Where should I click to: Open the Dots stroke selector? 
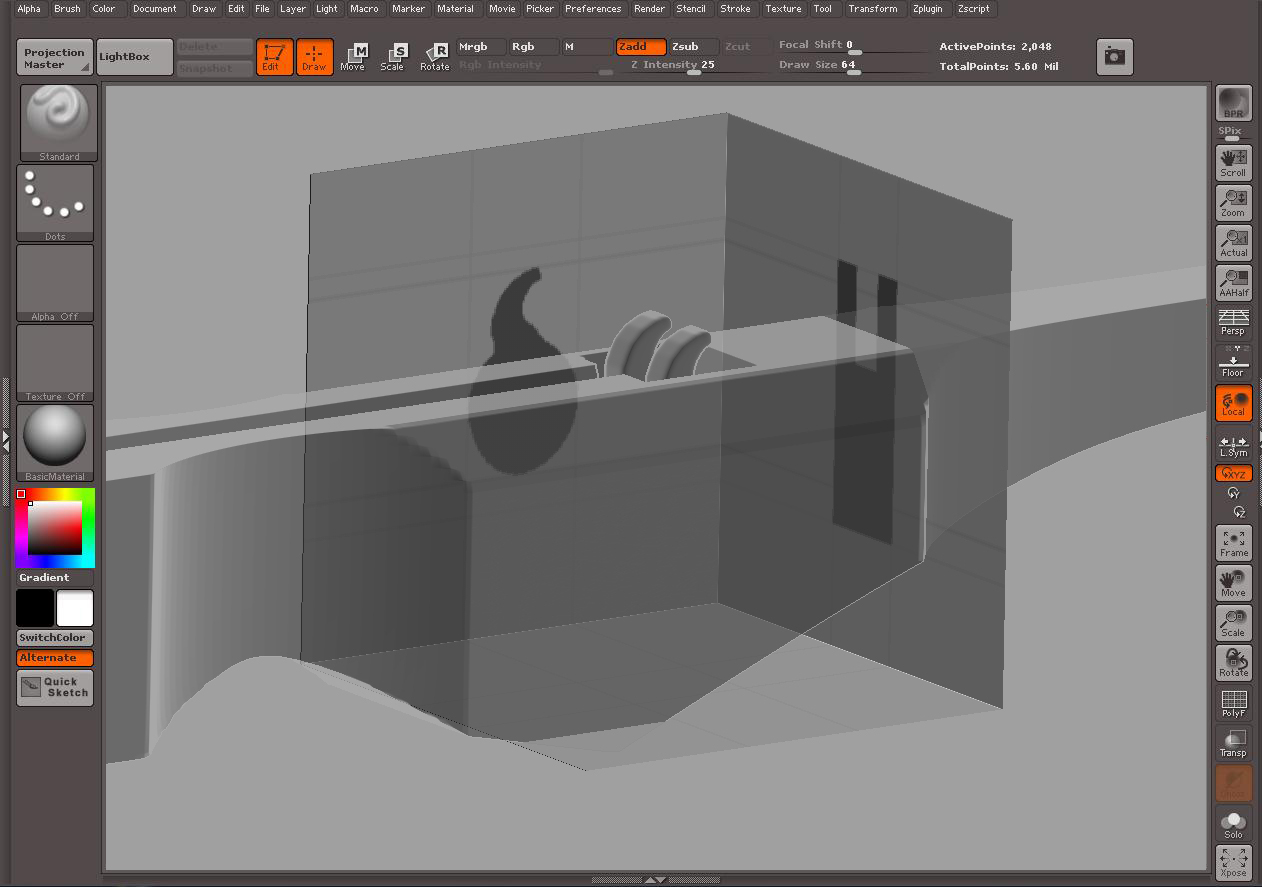(x=55, y=202)
